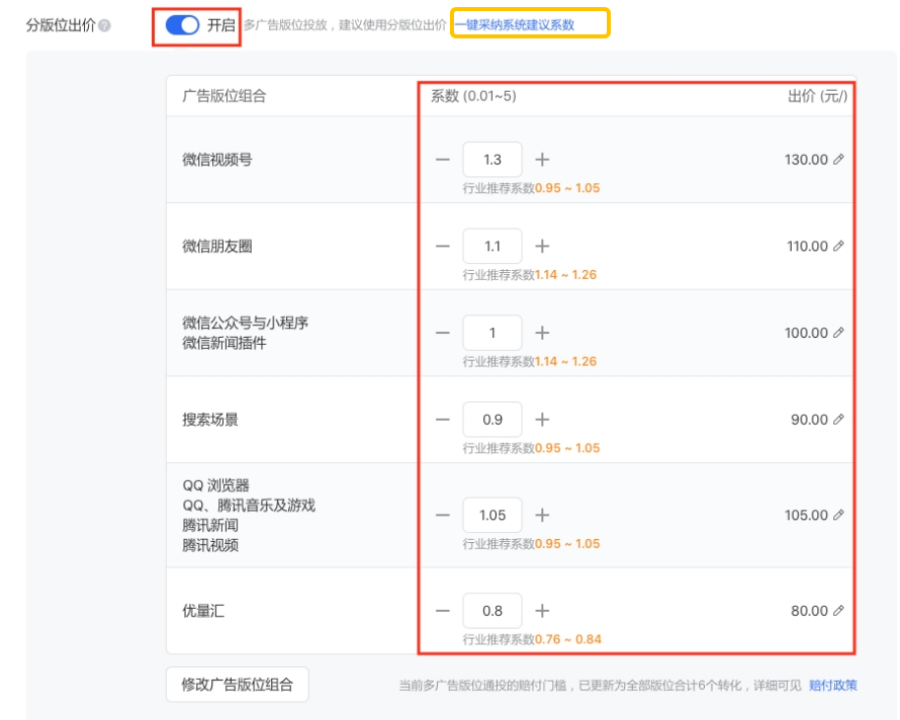Click the 微信公众号与小程序 coefficient field showing 1
900x720 pixels.
coord(492,333)
